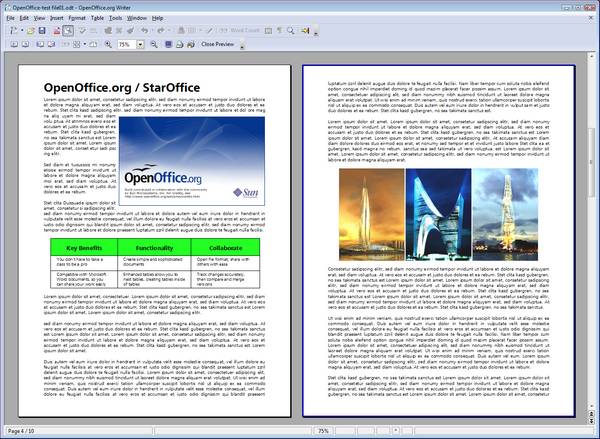600x439 pixels.
Task: Click the "Functionality" table header
Action: click(x=154, y=248)
